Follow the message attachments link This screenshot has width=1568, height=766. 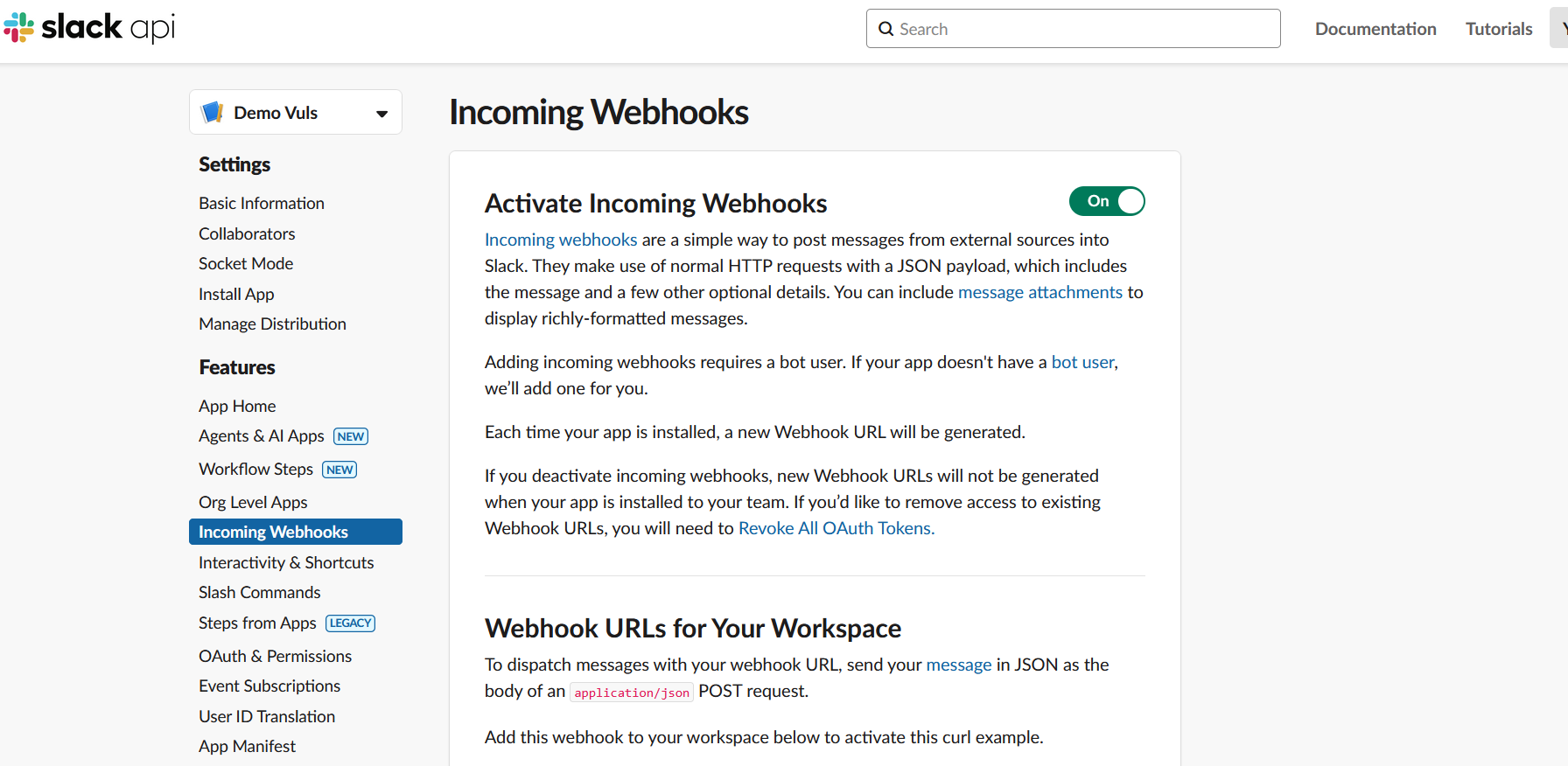[1039, 292]
